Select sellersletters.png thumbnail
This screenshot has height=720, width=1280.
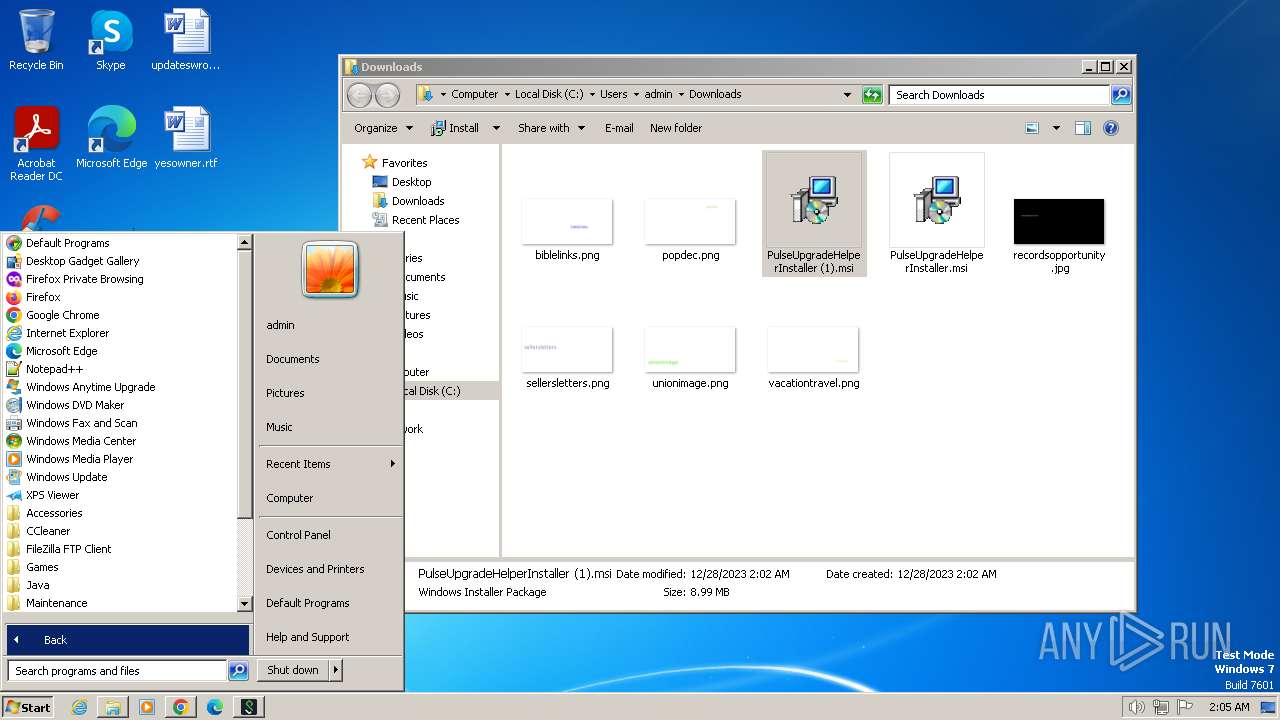click(x=567, y=357)
